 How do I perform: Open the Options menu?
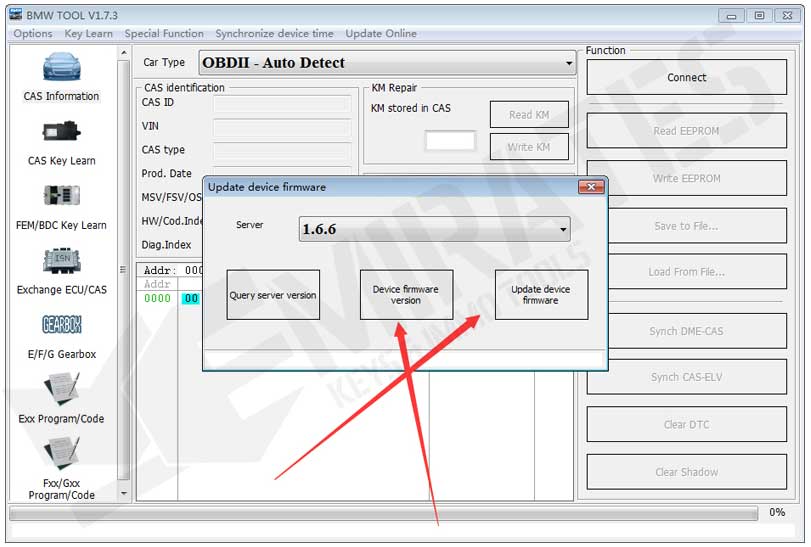33,34
